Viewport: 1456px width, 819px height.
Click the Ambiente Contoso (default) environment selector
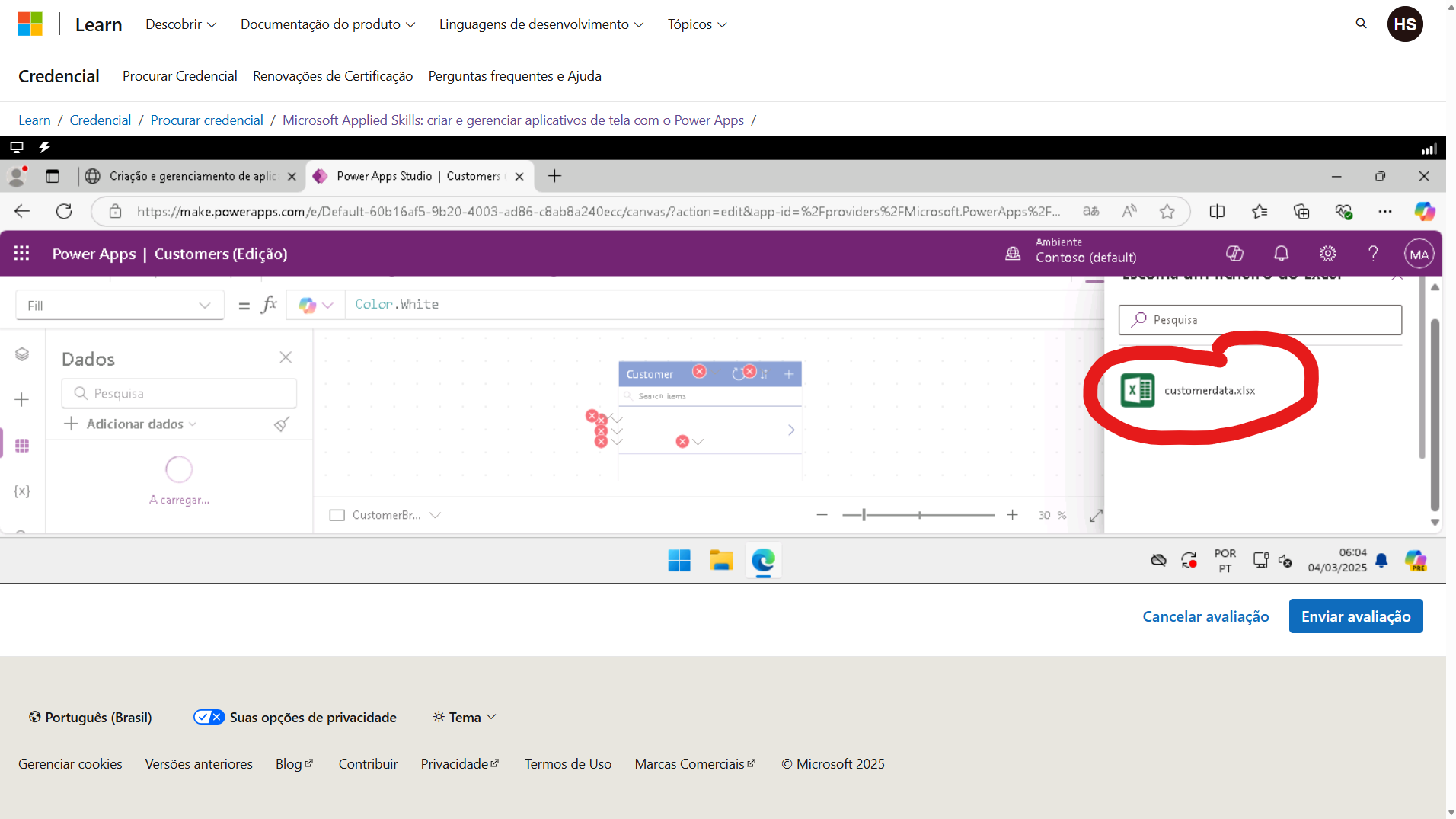point(1071,251)
